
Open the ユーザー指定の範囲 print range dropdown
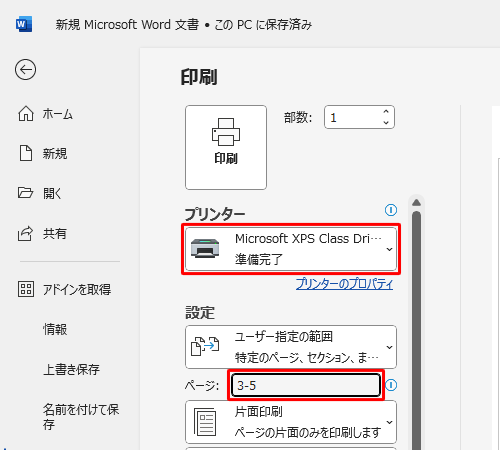291,347
